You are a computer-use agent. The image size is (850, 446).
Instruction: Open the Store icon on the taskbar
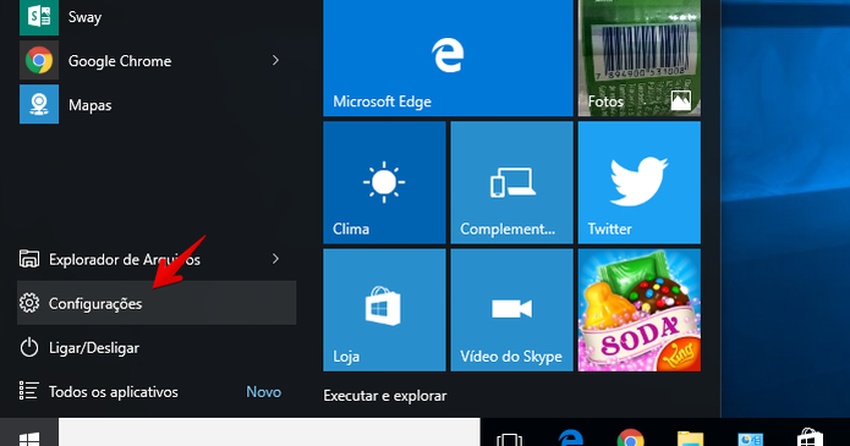[x=810, y=438]
